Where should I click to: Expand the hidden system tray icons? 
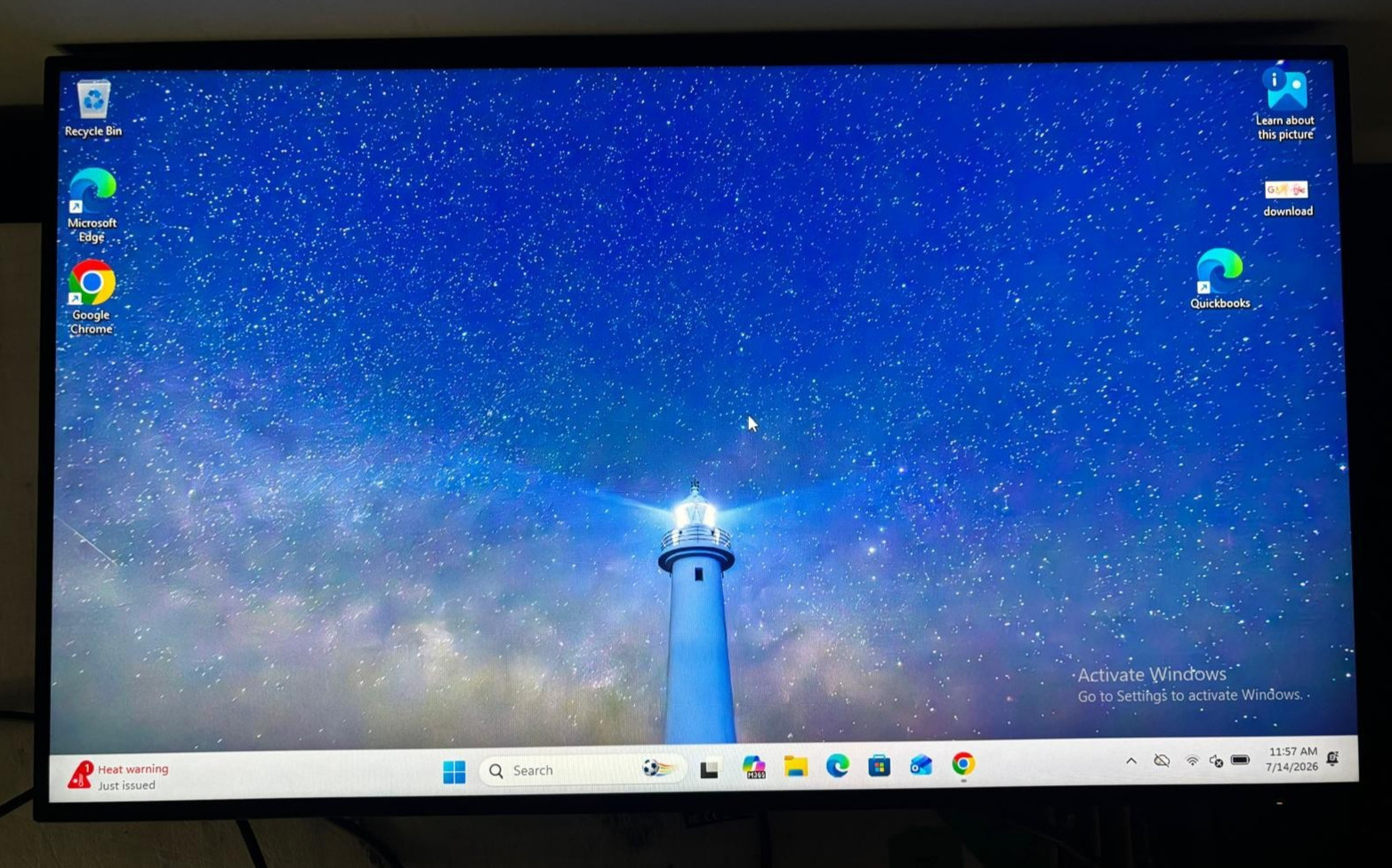[x=1131, y=761]
